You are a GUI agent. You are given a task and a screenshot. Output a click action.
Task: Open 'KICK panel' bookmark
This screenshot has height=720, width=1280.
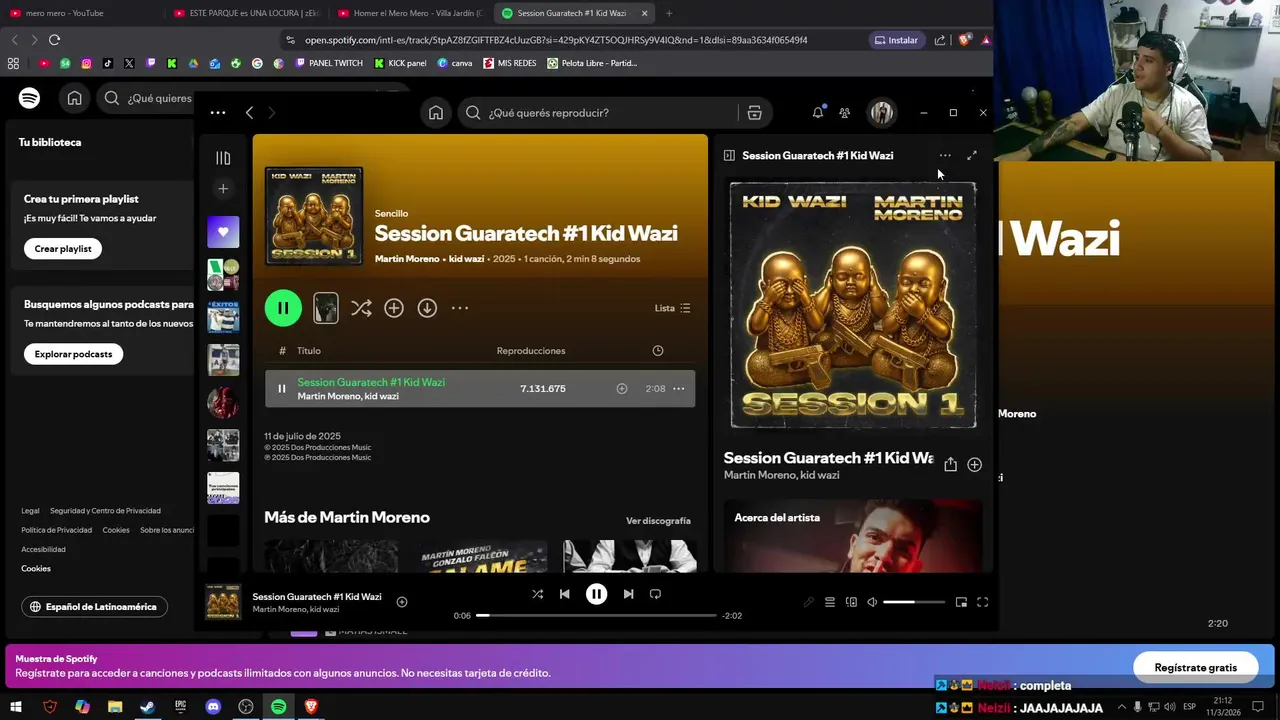pos(400,63)
